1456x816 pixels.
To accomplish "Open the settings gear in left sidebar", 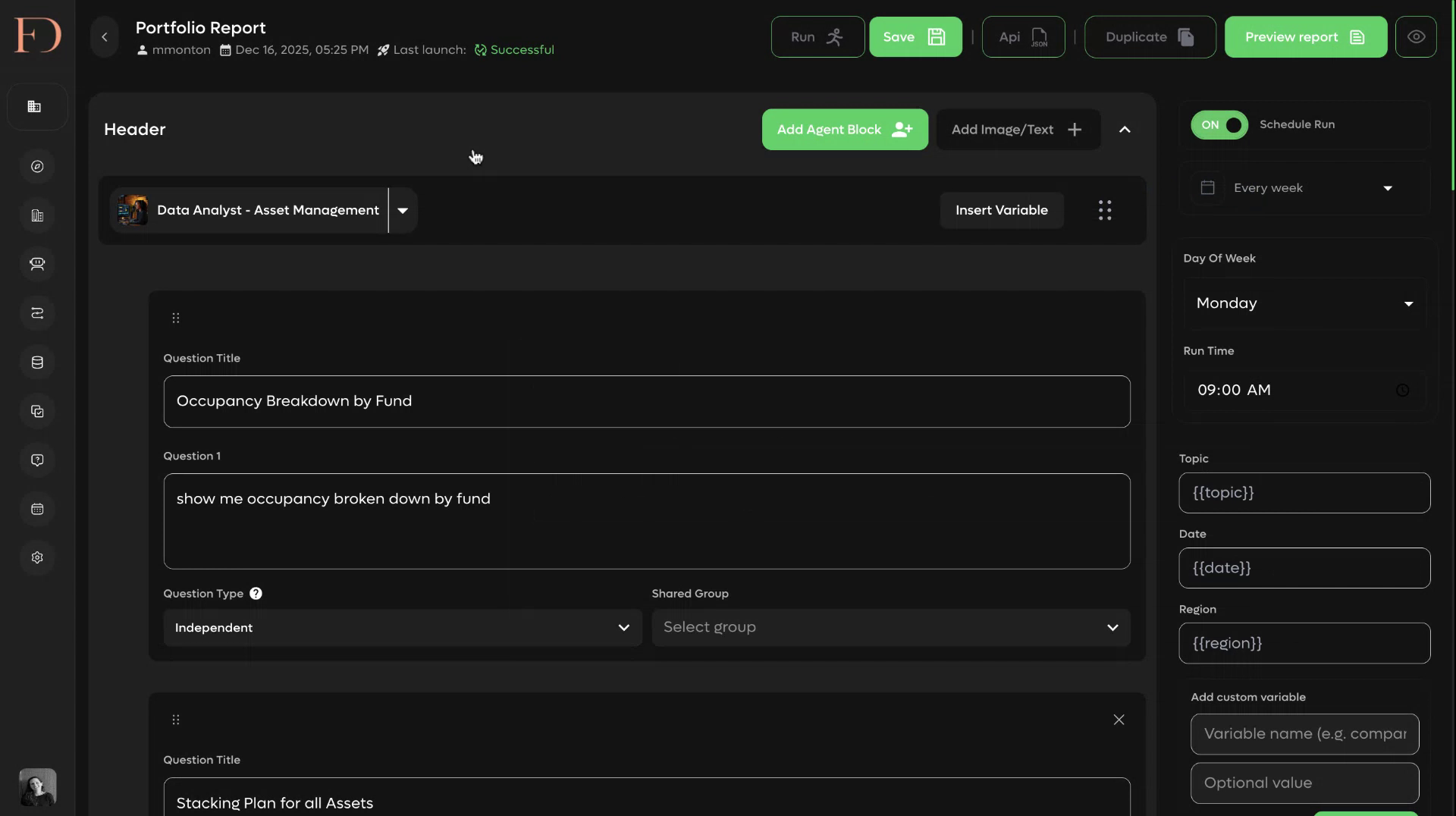I will click(37, 557).
